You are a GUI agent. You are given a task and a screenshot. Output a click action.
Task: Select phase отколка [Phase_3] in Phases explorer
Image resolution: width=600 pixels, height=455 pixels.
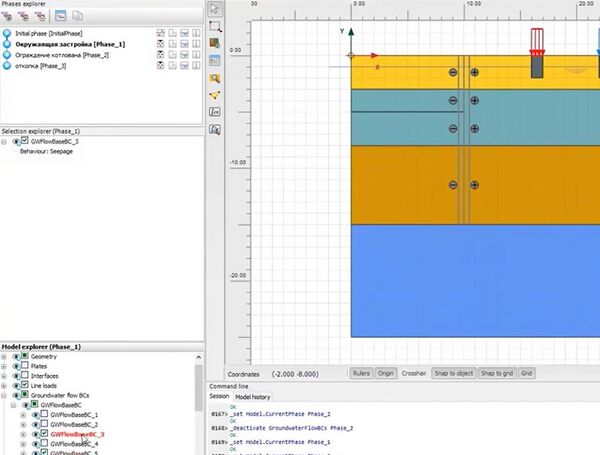(x=41, y=66)
